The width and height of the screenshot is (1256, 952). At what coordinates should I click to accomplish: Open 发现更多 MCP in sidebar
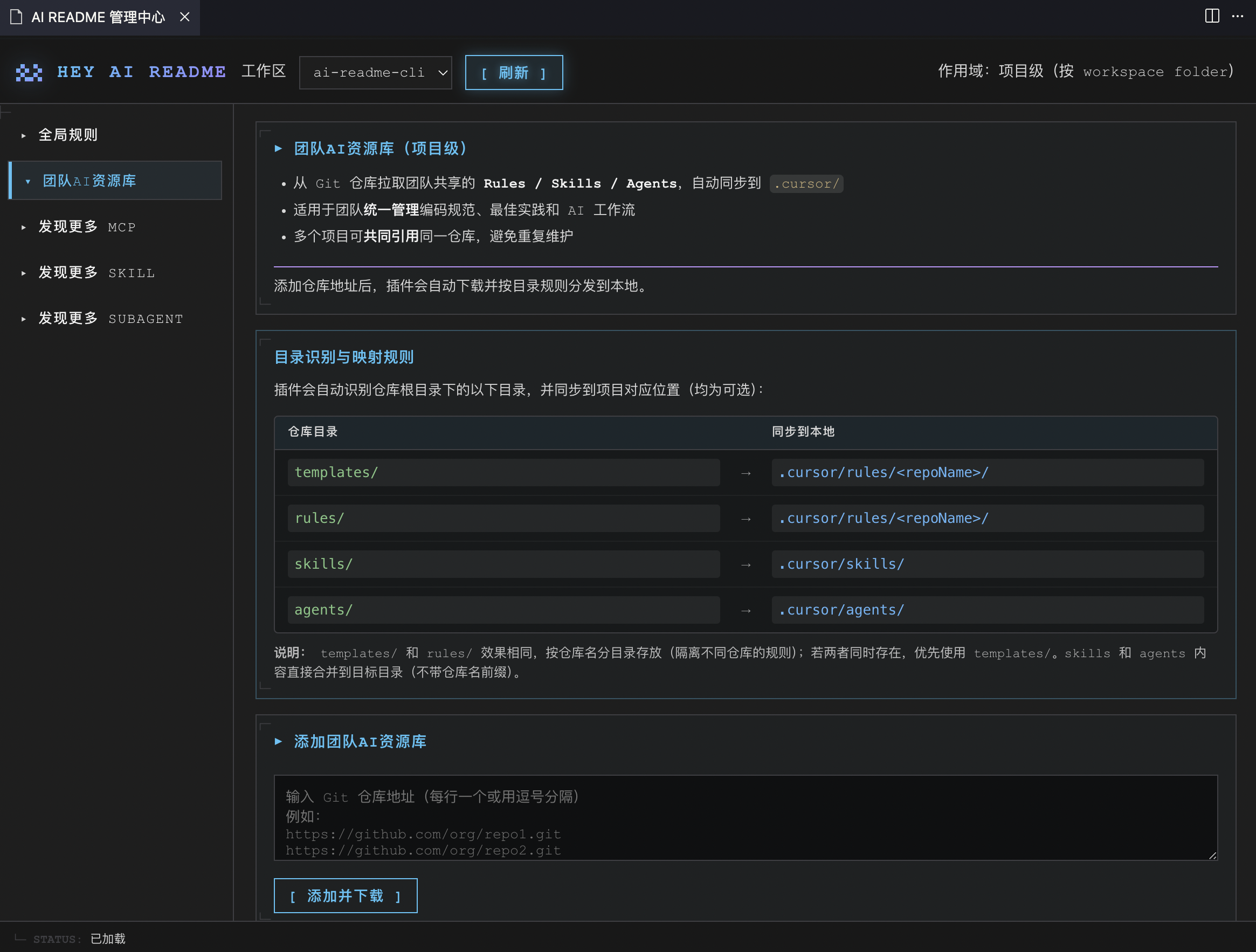(x=115, y=227)
